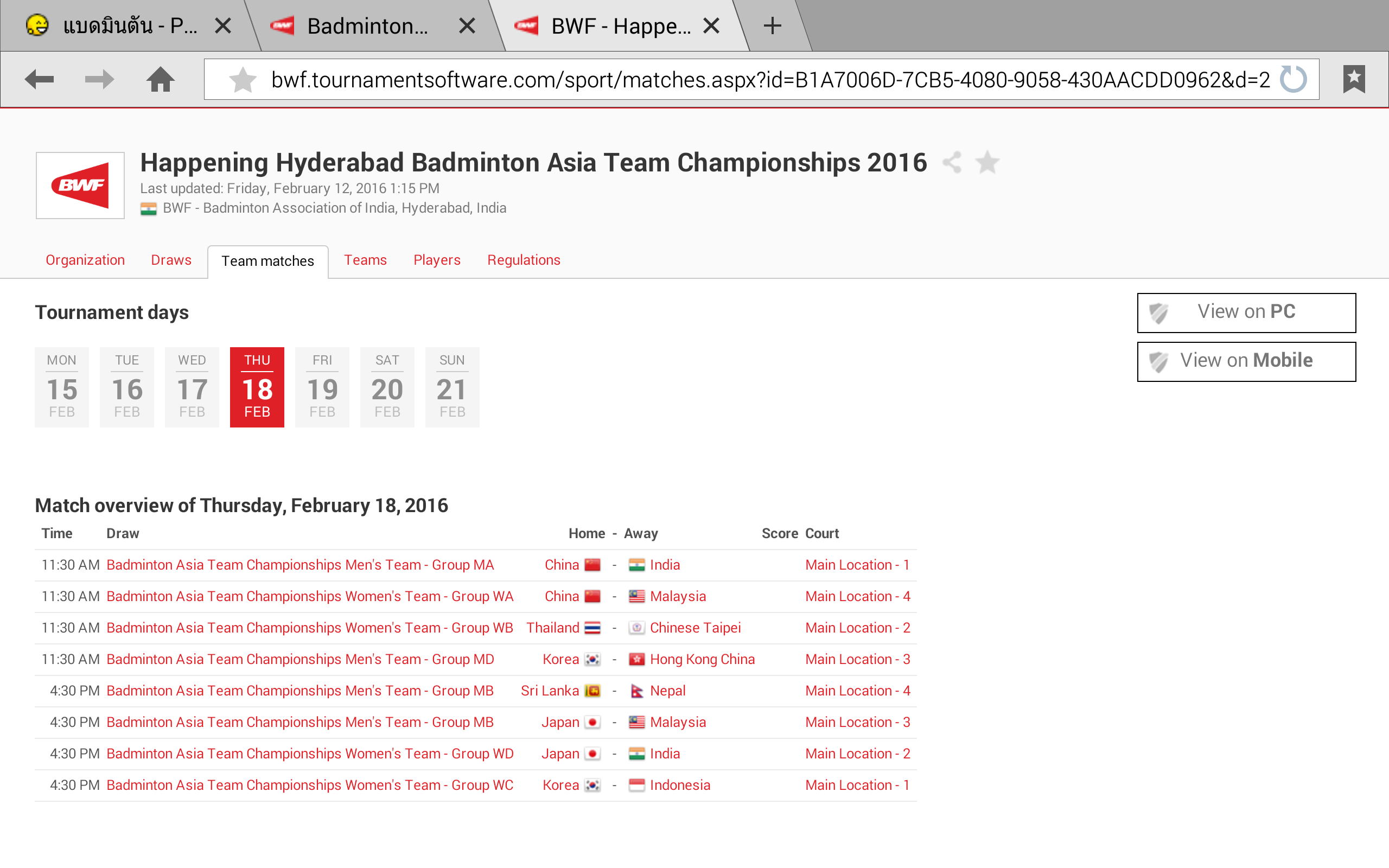Open the bookmarks ribbon icon
The height and width of the screenshot is (868, 1389).
point(1353,79)
